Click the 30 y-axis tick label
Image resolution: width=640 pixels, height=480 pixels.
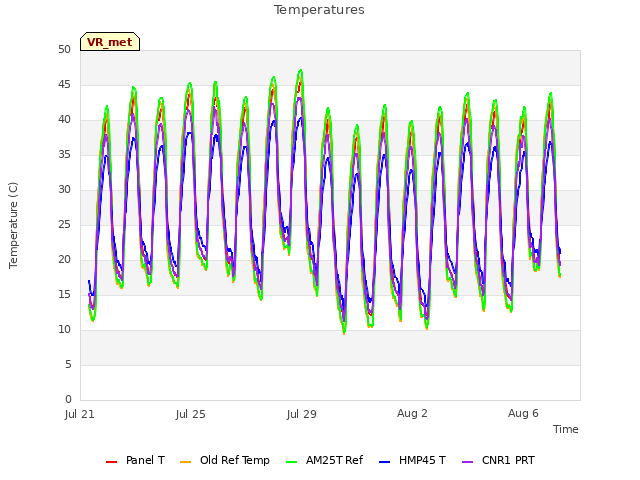[x=64, y=190]
